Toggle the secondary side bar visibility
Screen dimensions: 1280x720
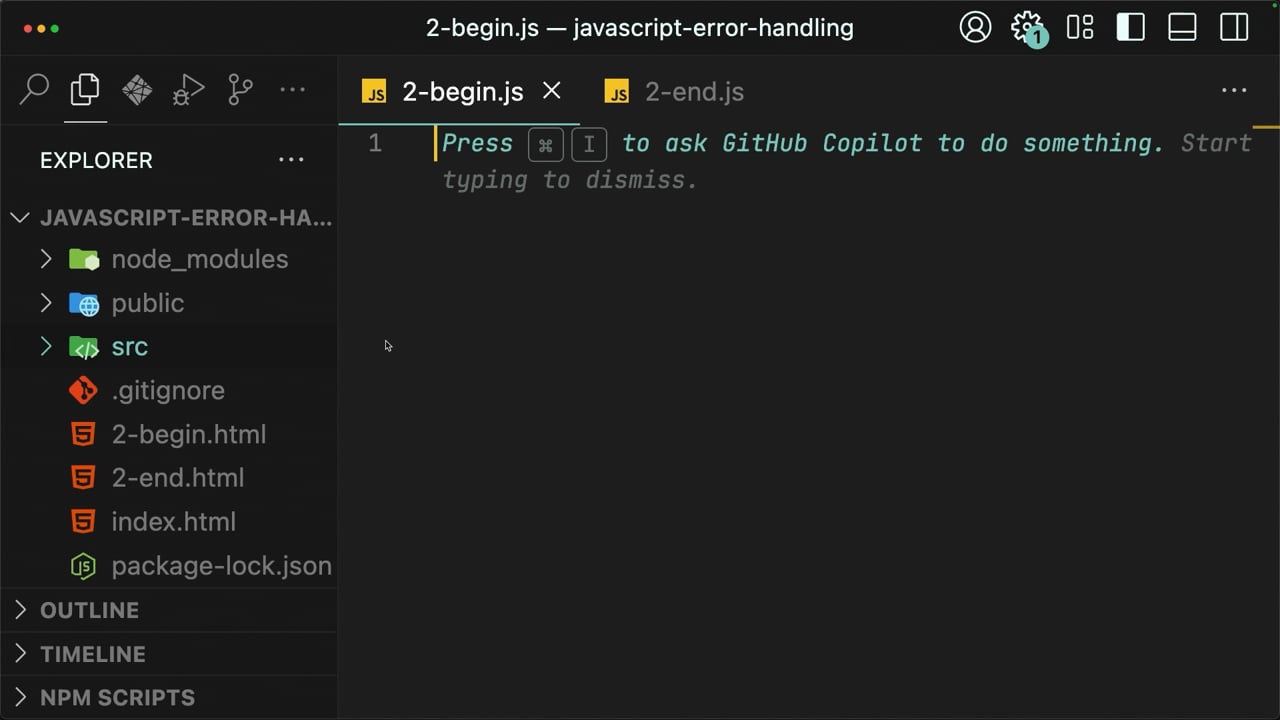pos(1234,27)
